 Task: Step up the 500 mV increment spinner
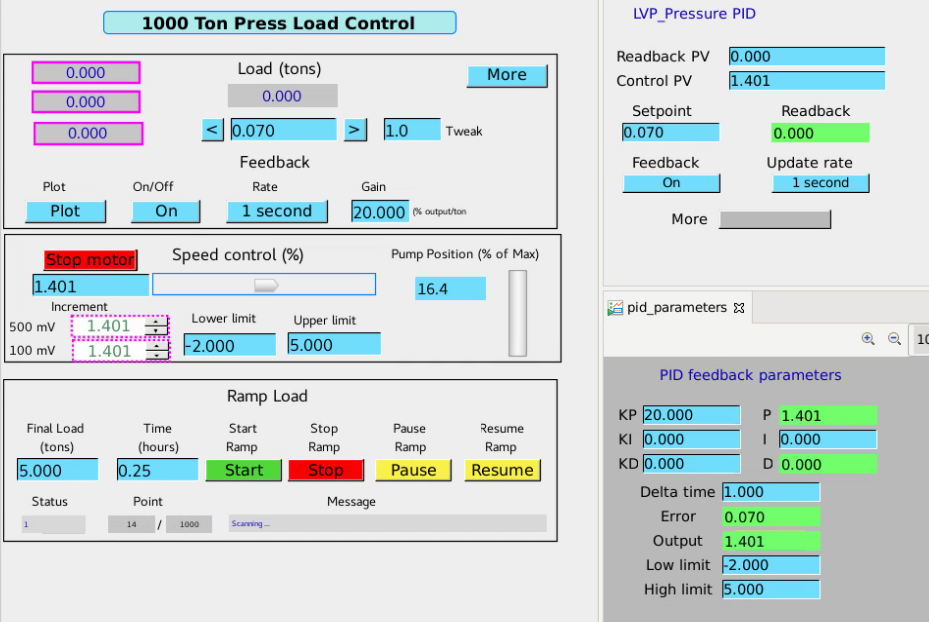[x=156, y=322]
